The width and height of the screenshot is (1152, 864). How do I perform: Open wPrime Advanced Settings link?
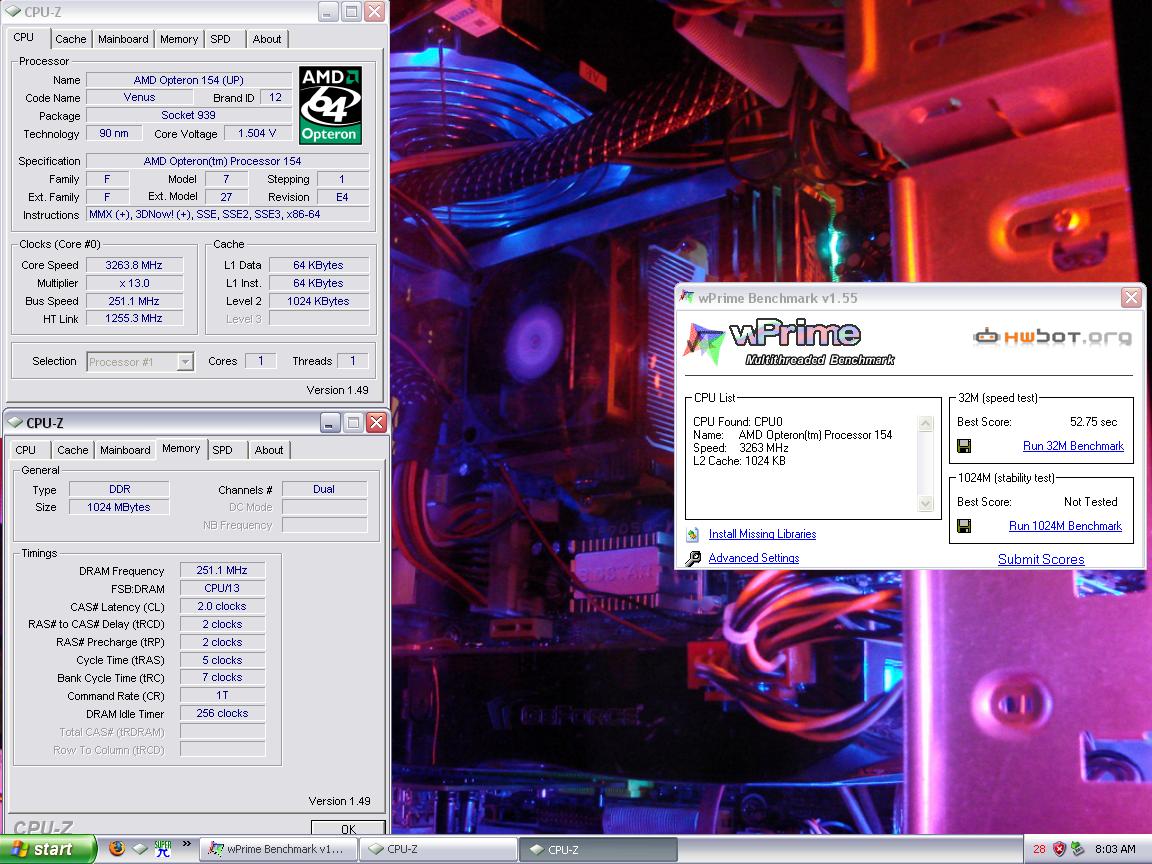(754, 558)
